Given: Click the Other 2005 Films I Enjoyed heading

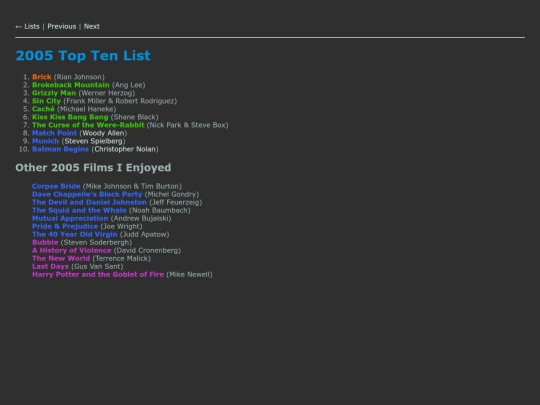Looking at the screenshot, I should (x=93, y=167).
